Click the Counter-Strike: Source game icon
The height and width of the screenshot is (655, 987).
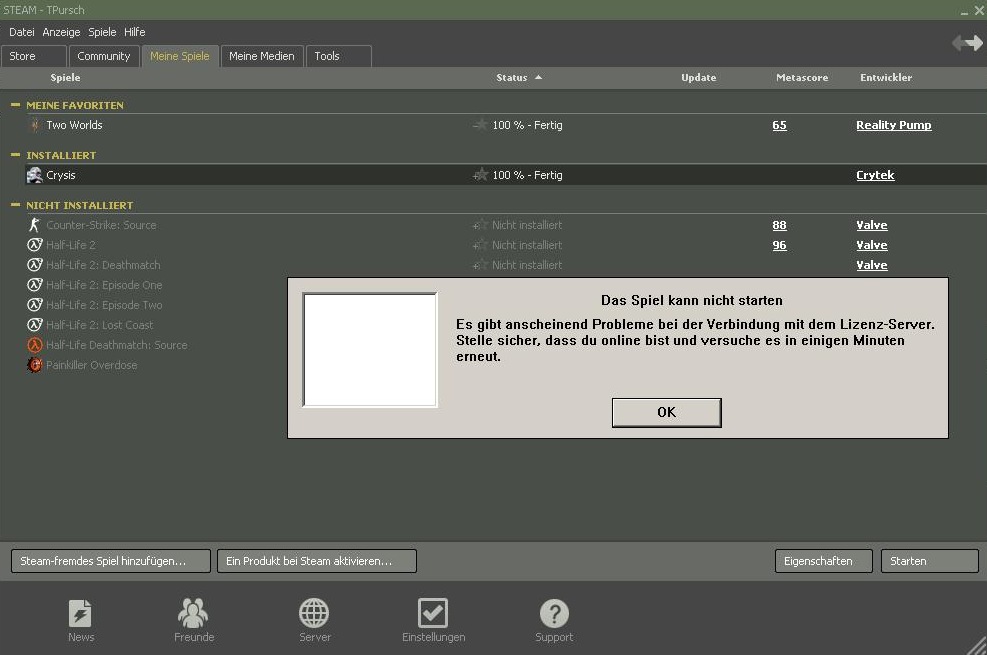(x=35, y=225)
